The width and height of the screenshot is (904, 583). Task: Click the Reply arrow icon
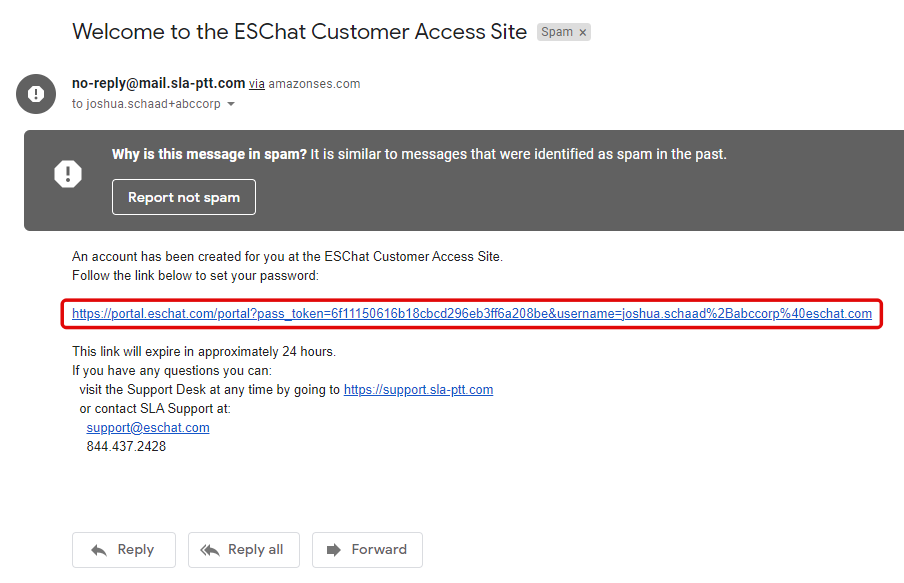99,550
